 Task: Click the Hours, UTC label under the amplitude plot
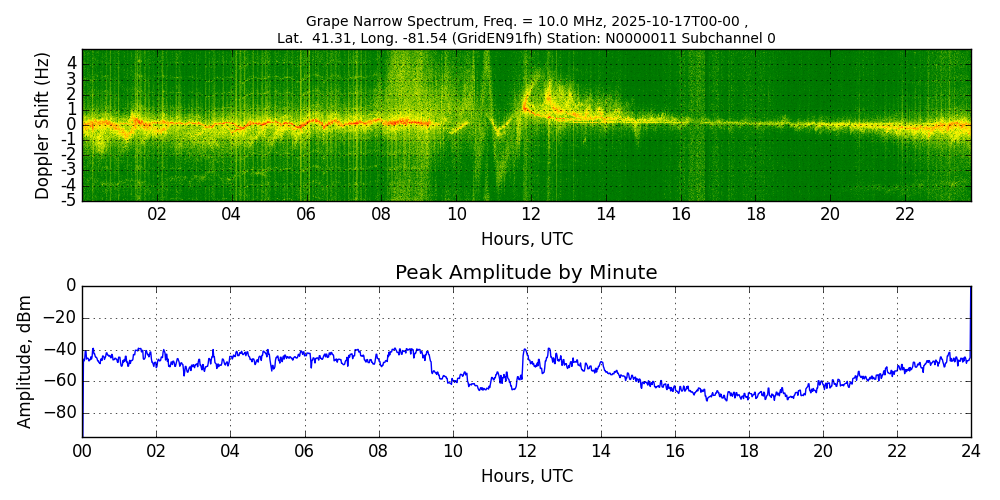[526, 476]
